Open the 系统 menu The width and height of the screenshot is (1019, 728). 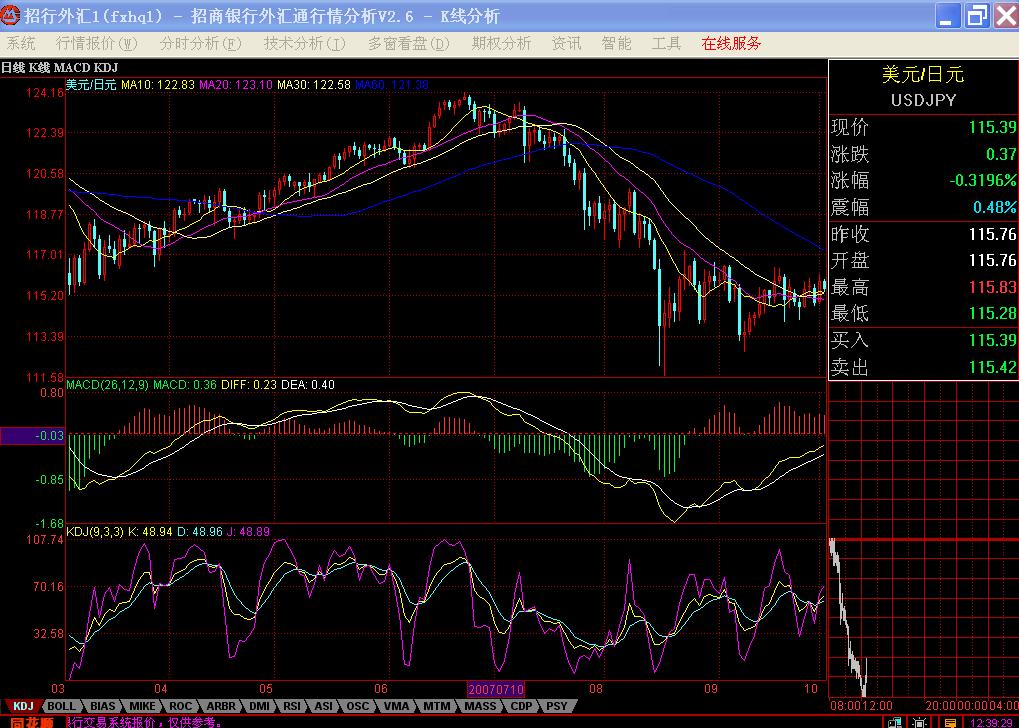[21, 44]
